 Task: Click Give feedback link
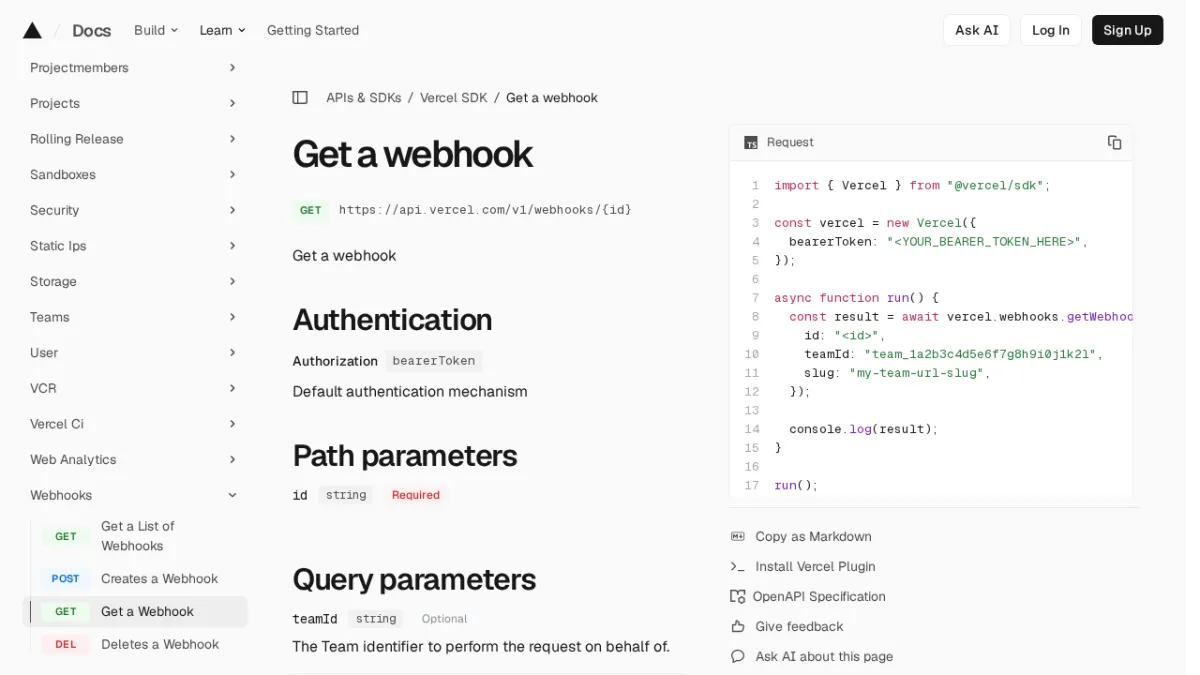[x=799, y=626]
